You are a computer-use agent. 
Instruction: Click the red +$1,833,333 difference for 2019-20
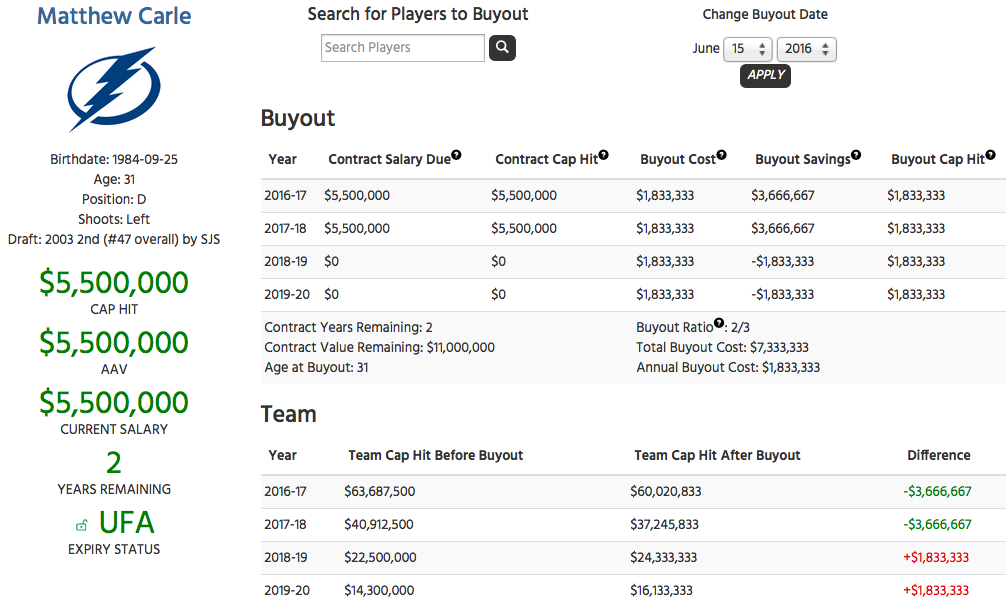pyautogui.click(x=936, y=591)
